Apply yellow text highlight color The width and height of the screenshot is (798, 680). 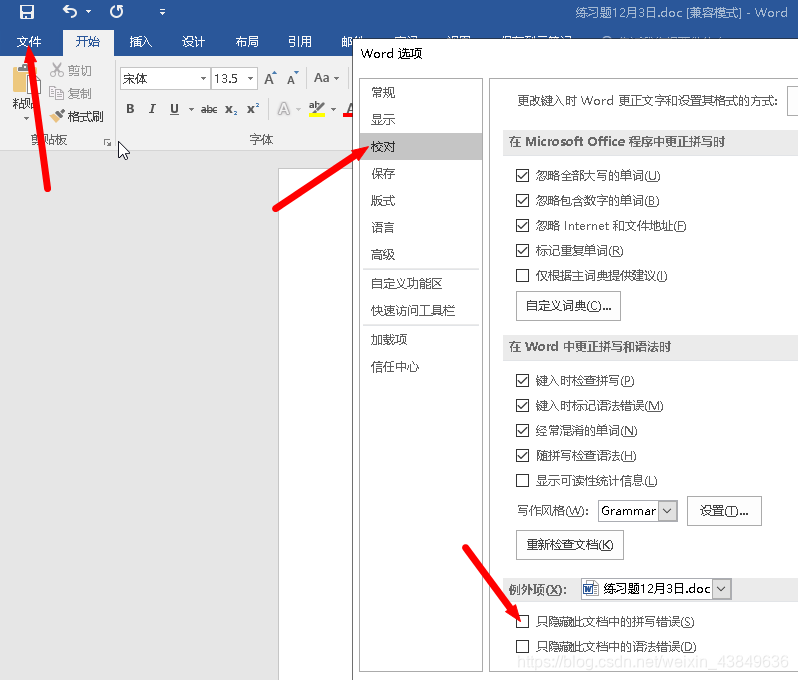tap(317, 108)
